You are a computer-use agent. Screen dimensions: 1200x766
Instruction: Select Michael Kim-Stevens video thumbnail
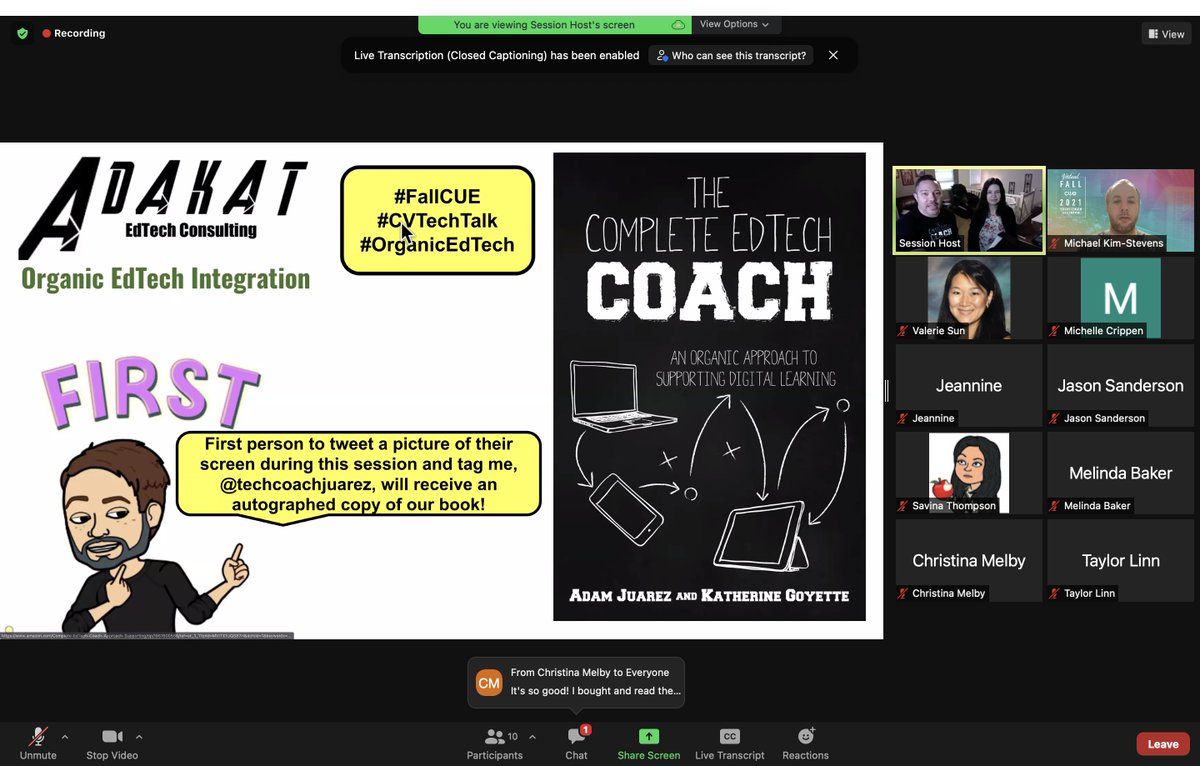click(1120, 210)
